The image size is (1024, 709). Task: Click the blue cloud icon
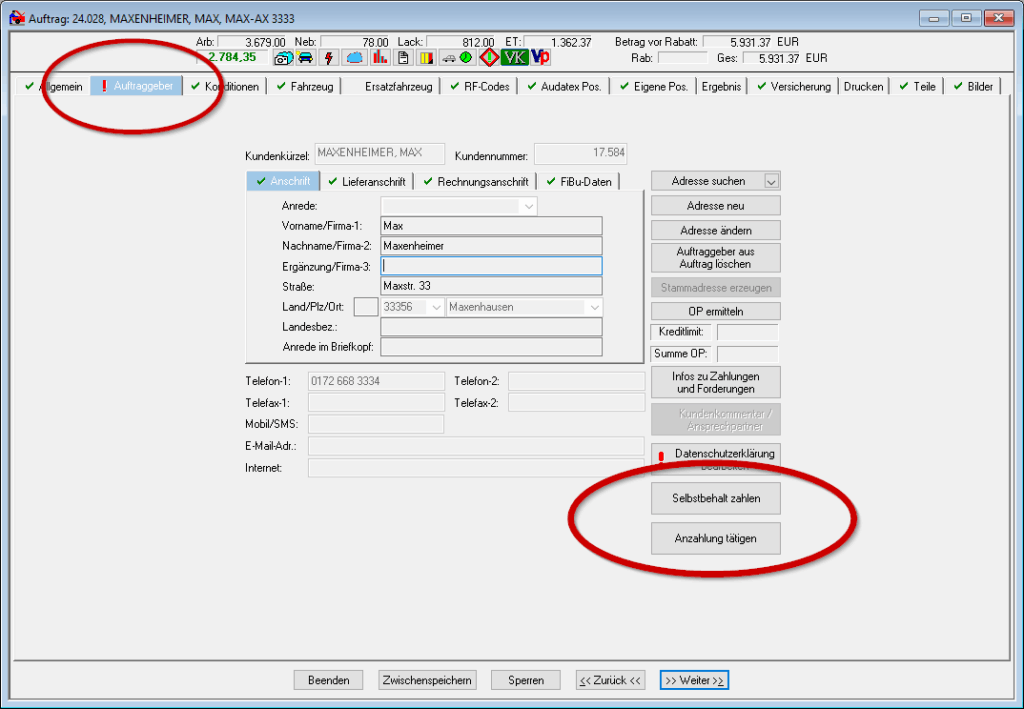[x=355, y=58]
